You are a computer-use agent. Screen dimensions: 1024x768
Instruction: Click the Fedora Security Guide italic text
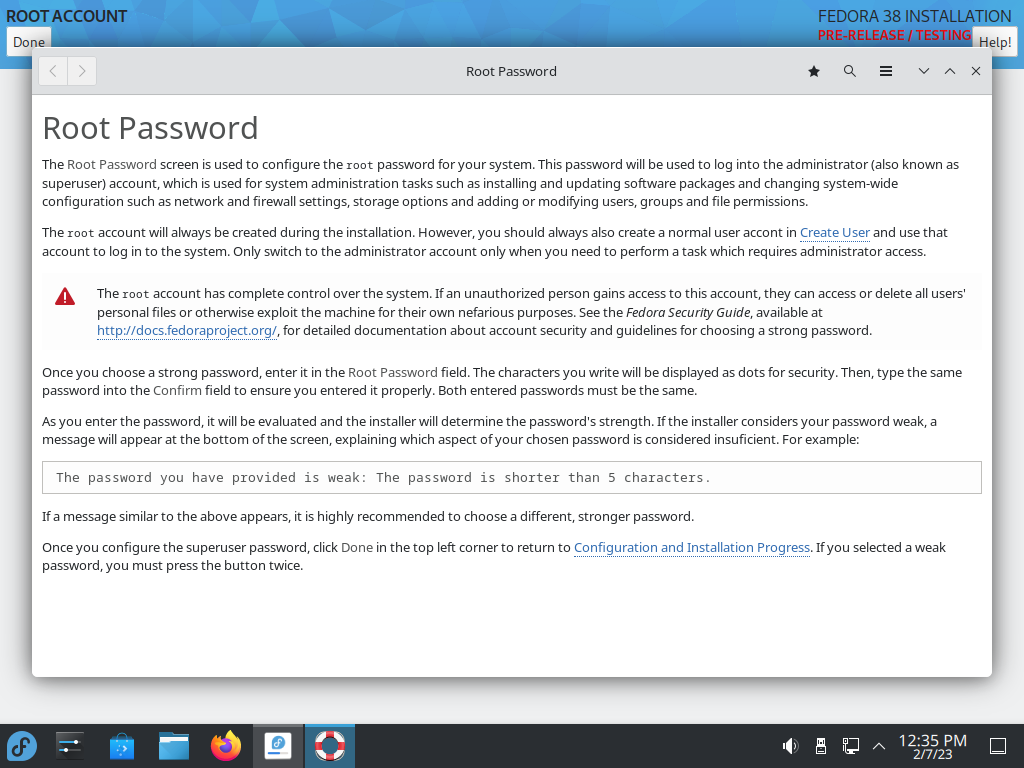pyautogui.click(x=688, y=312)
